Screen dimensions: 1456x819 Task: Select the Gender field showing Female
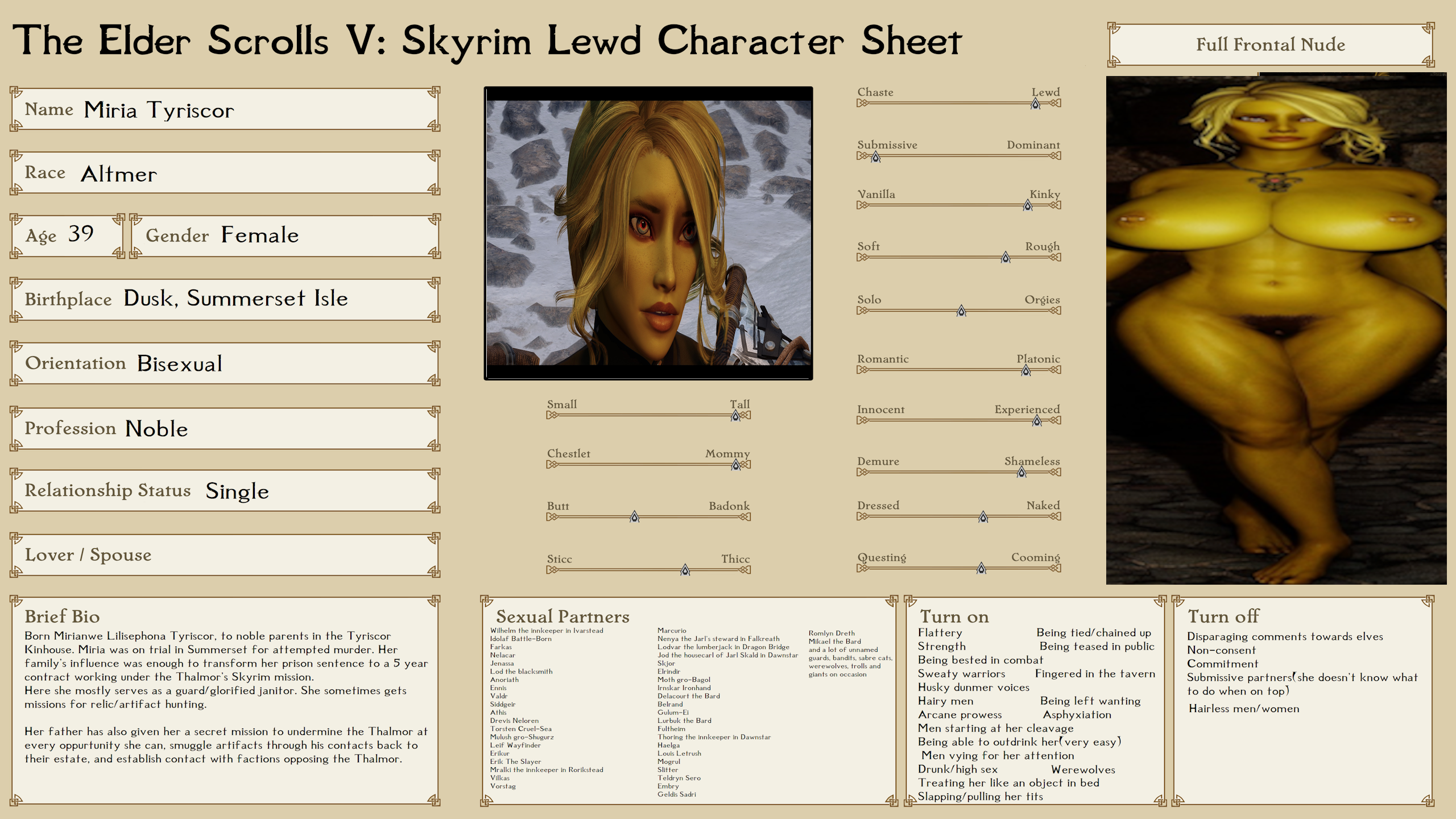click(x=286, y=236)
